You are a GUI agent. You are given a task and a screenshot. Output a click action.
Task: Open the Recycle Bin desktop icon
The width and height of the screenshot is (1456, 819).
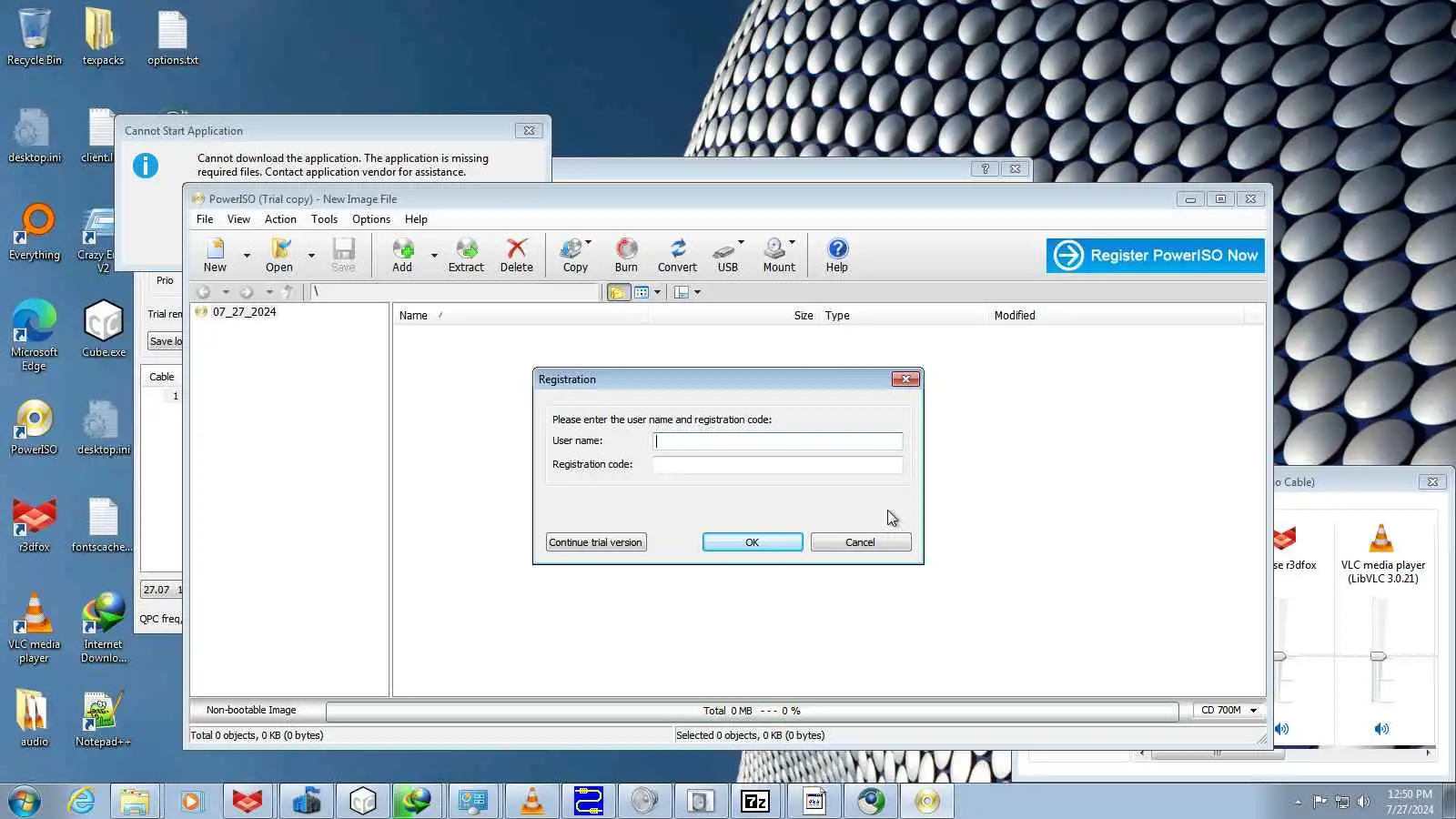[35, 37]
